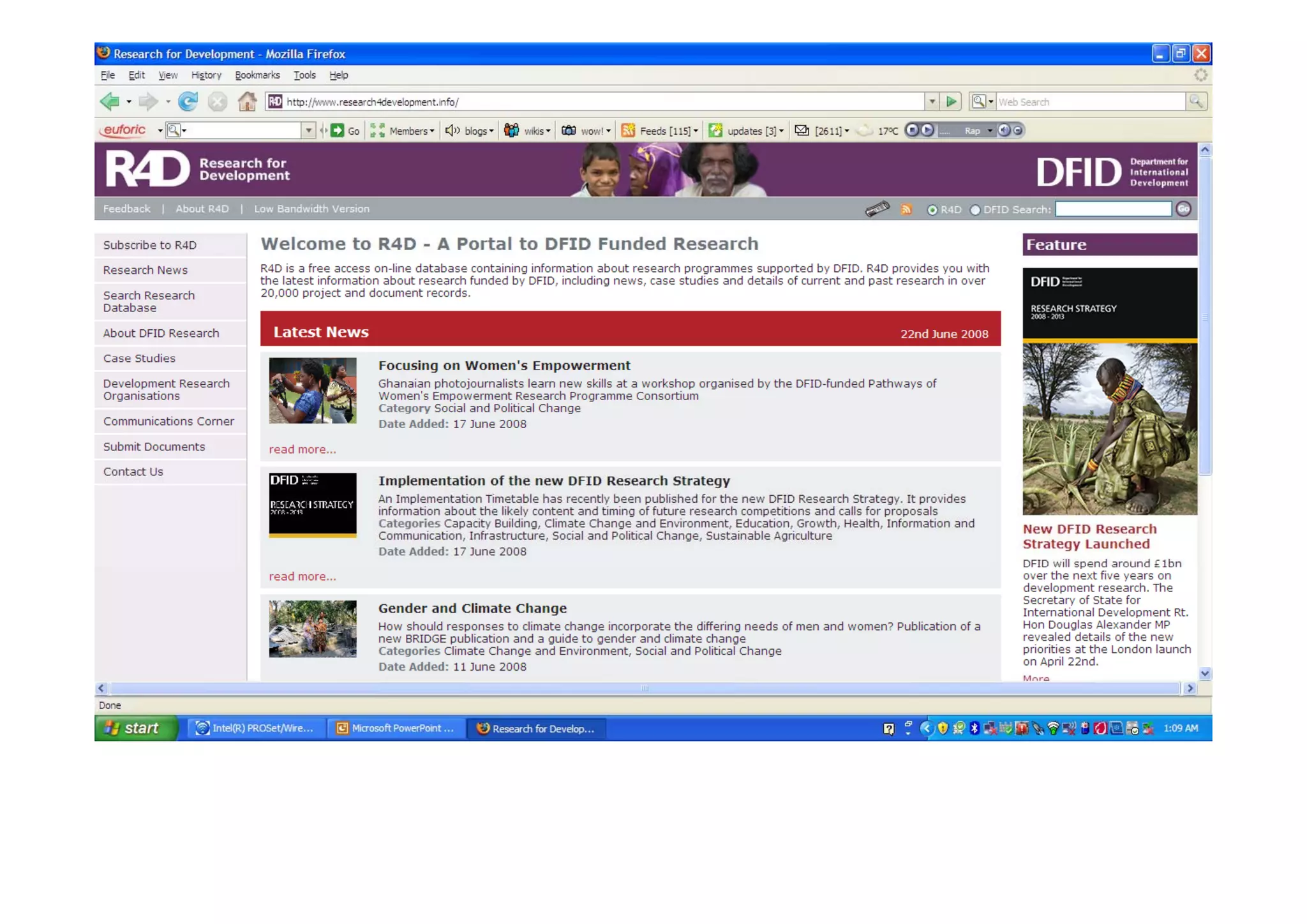Screen dimensions: 1307x924
Task: Click the green wireless signal tray icon
Action: coord(1054,728)
